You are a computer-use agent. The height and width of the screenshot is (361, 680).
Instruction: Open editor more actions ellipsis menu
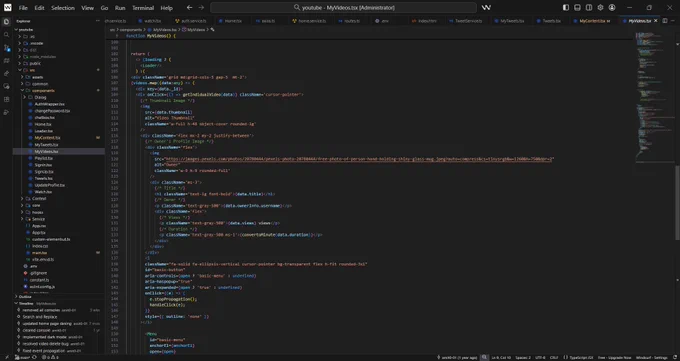673,20
